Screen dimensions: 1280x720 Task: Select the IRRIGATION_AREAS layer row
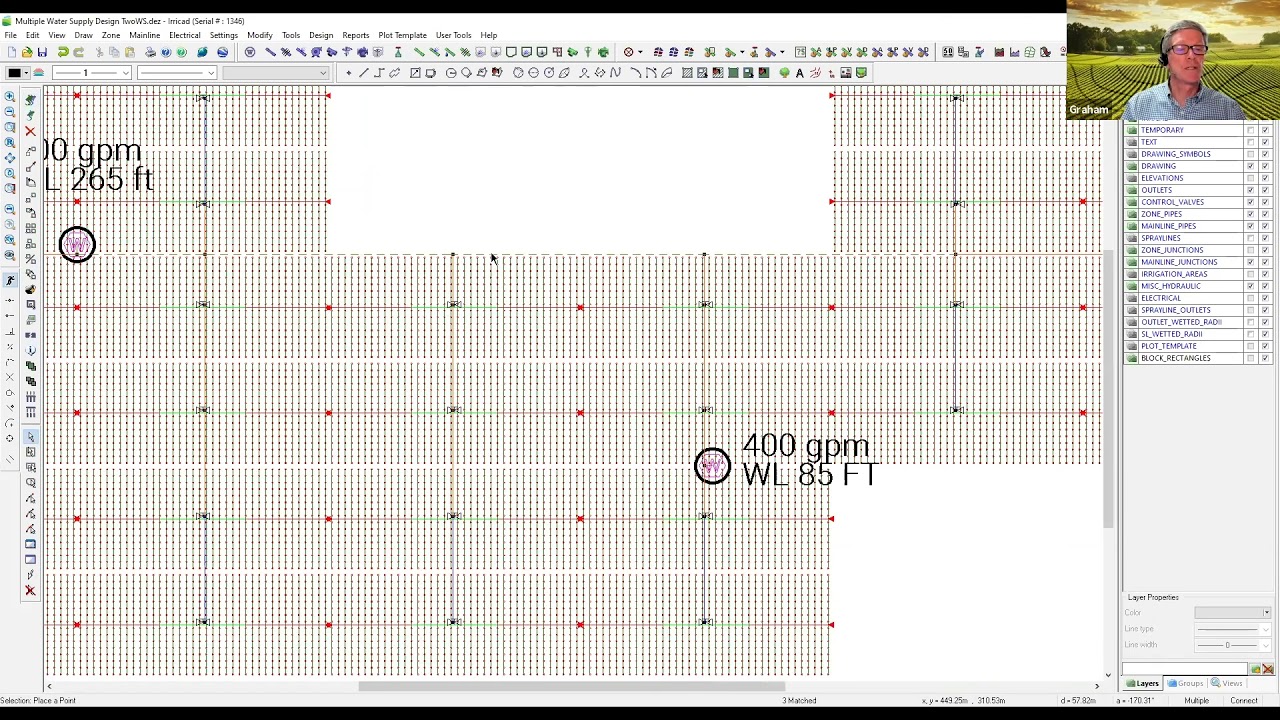1174,274
